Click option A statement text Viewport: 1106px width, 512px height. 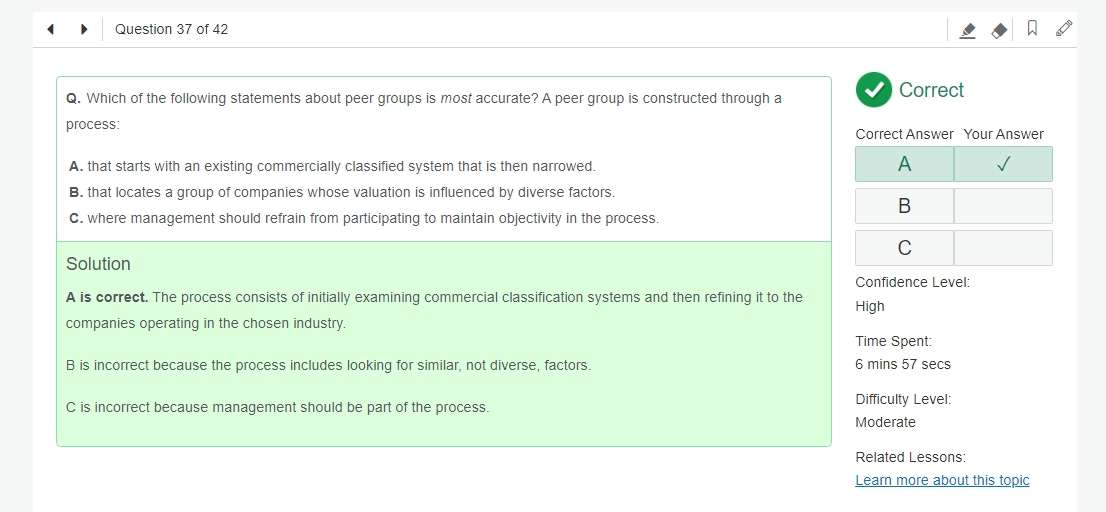tap(341, 166)
